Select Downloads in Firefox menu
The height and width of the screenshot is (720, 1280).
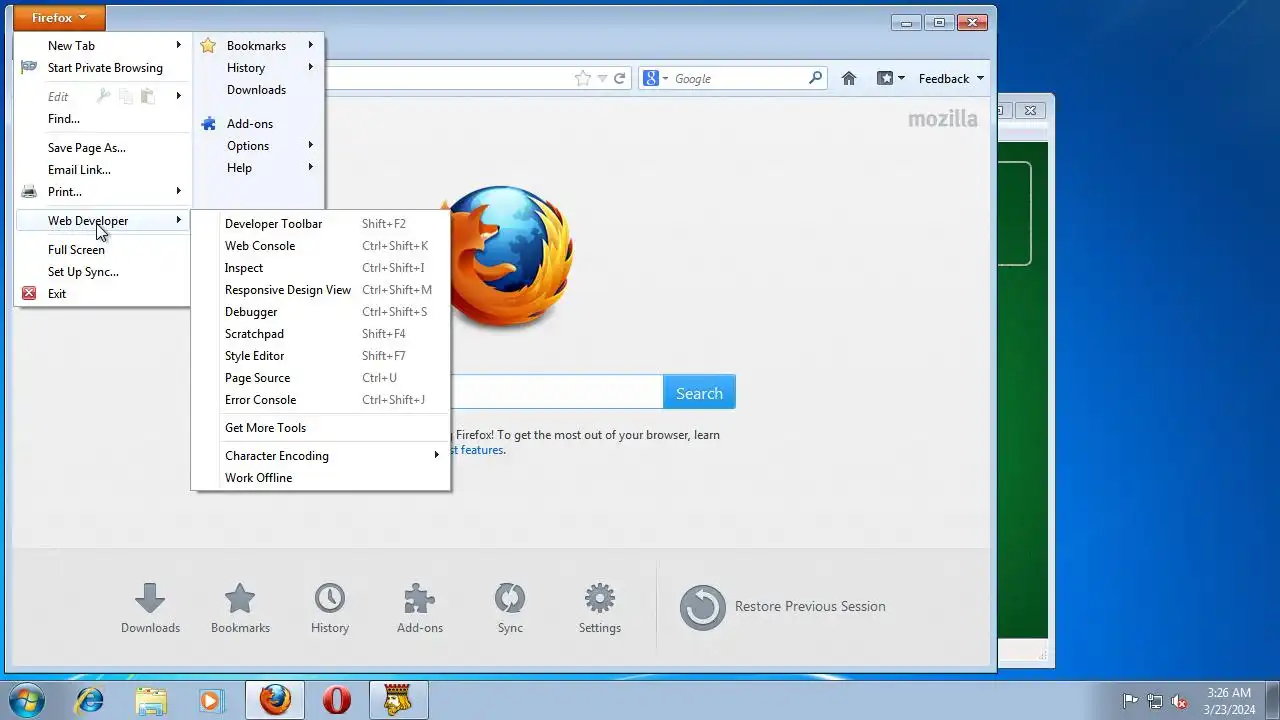click(258, 90)
